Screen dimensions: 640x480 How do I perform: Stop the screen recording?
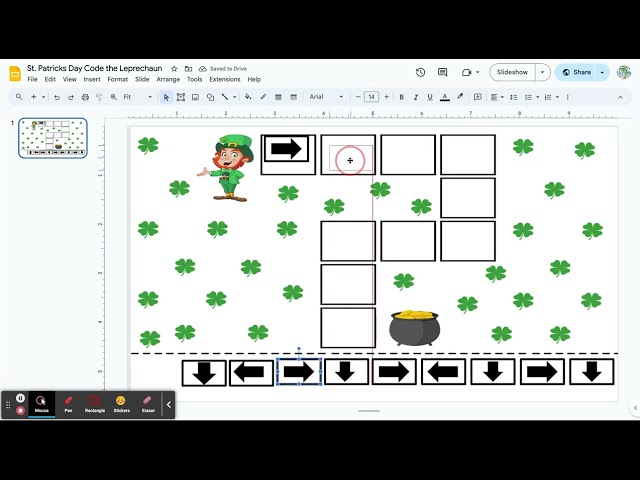tap(20, 411)
